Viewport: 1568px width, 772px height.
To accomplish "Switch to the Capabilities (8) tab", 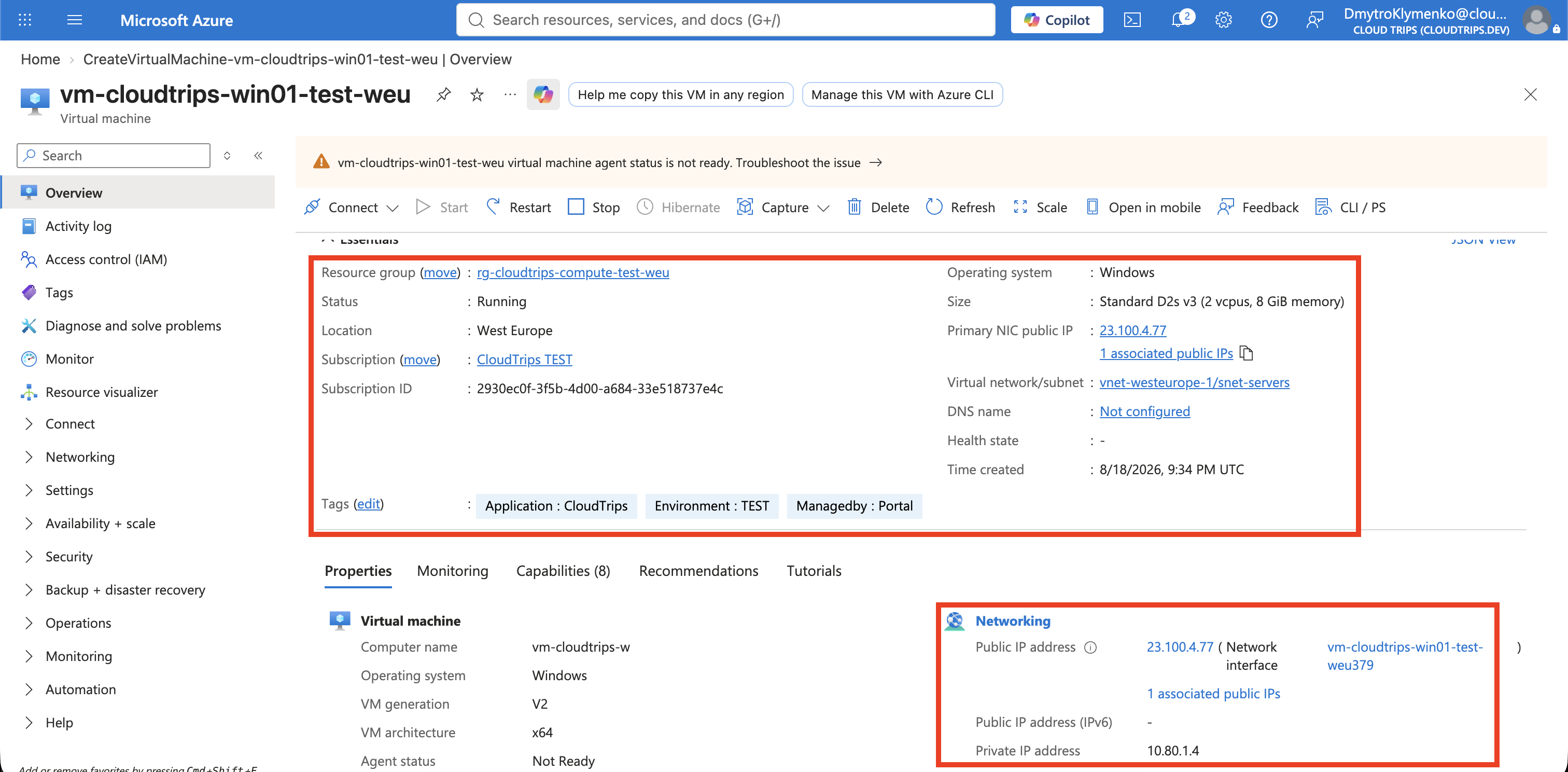I will pyautogui.click(x=563, y=571).
